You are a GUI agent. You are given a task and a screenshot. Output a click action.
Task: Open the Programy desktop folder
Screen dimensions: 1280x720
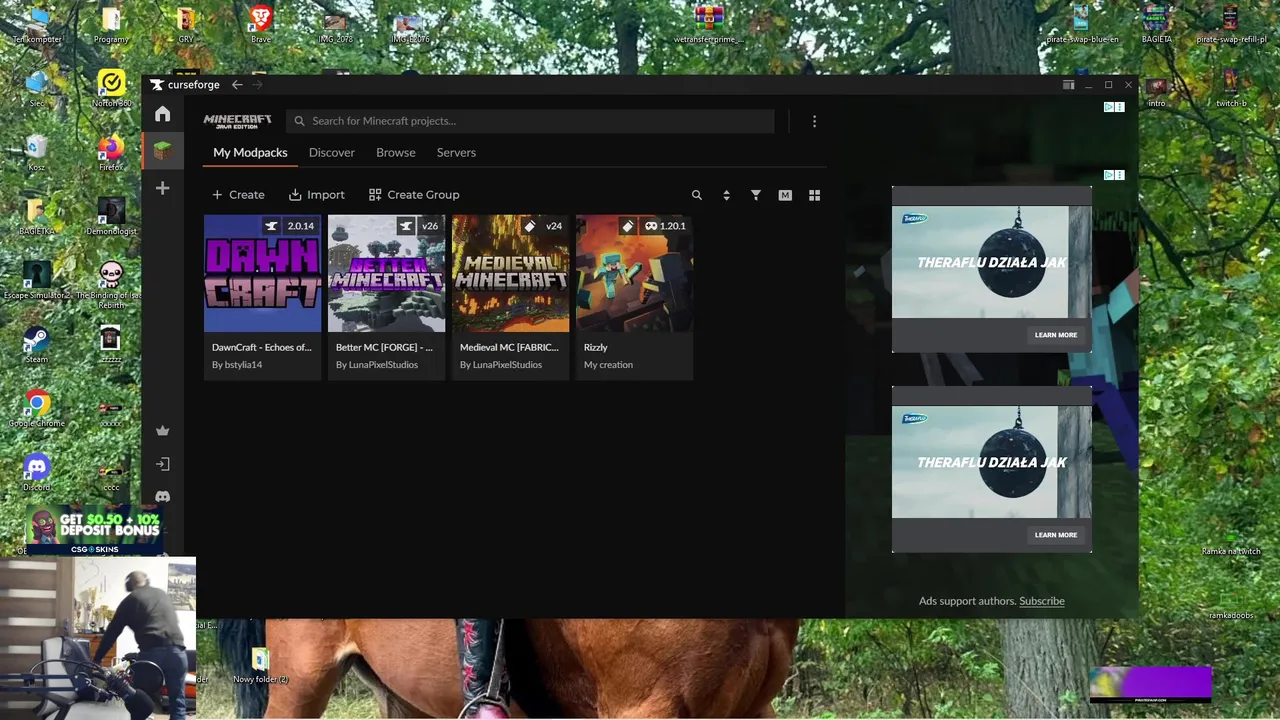click(x=111, y=24)
